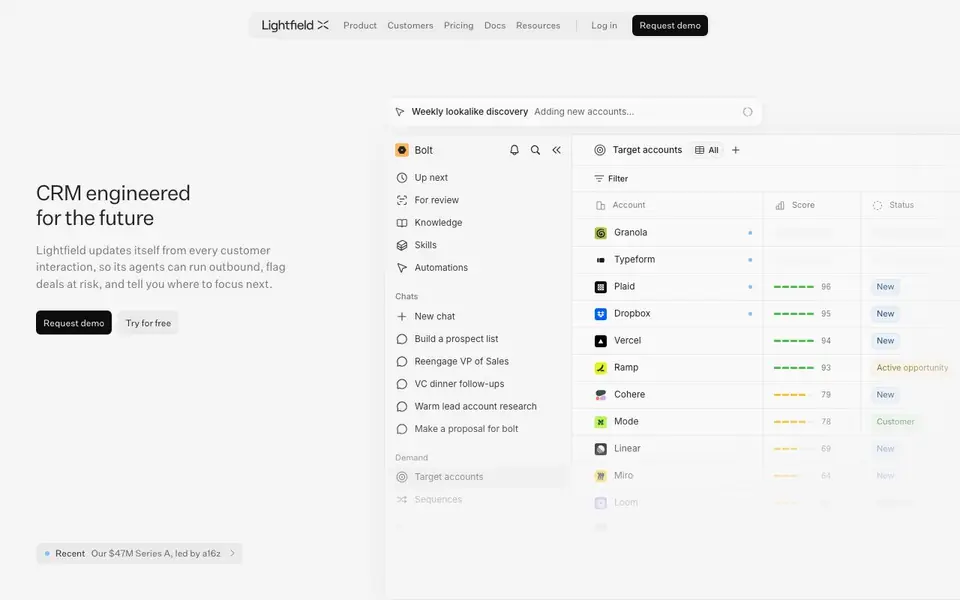The image size is (960, 600).
Task: Click chat bubble icon for Reengage VP of Sales
Action: tap(402, 362)
